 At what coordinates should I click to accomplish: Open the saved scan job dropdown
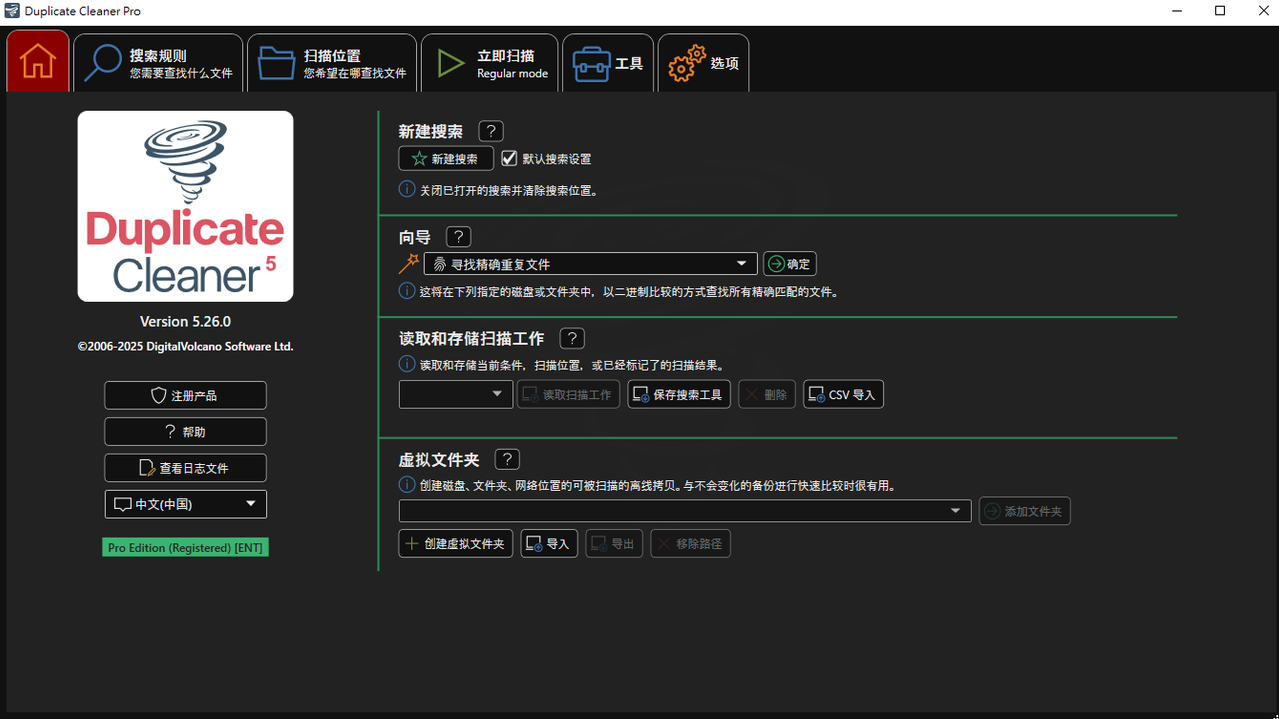click(456, 394)
